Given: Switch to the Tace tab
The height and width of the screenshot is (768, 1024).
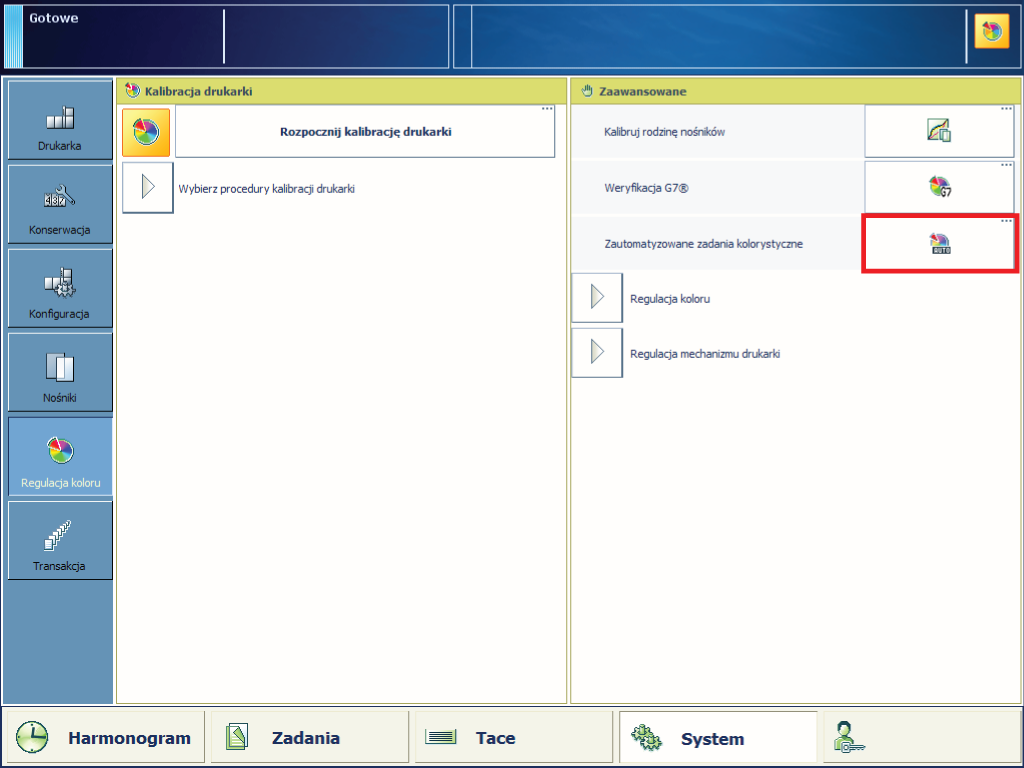Looking at the screenshot, I should 513,738.
